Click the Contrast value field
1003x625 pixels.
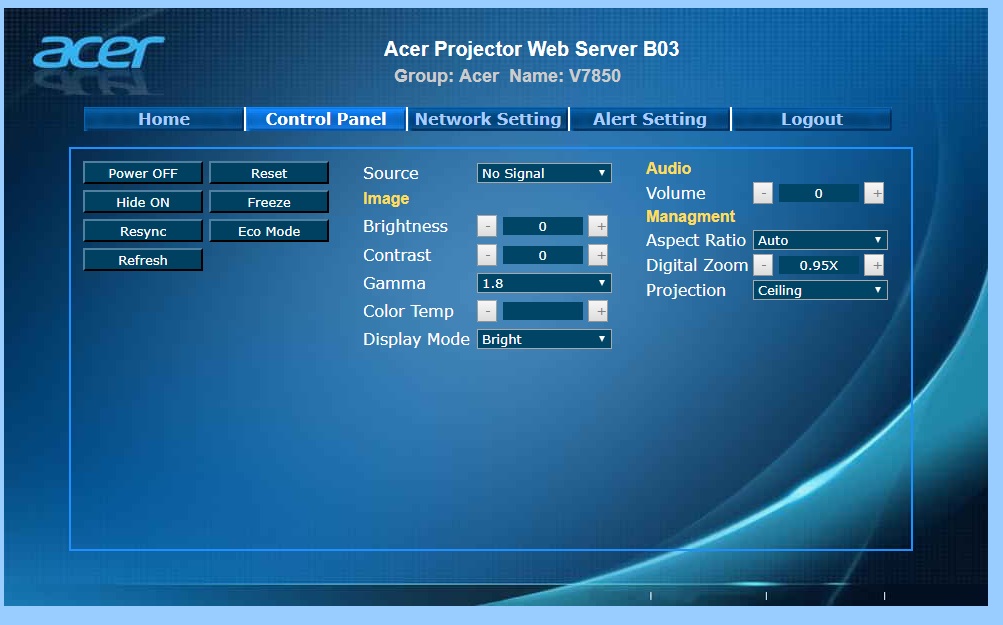point(542,255)
